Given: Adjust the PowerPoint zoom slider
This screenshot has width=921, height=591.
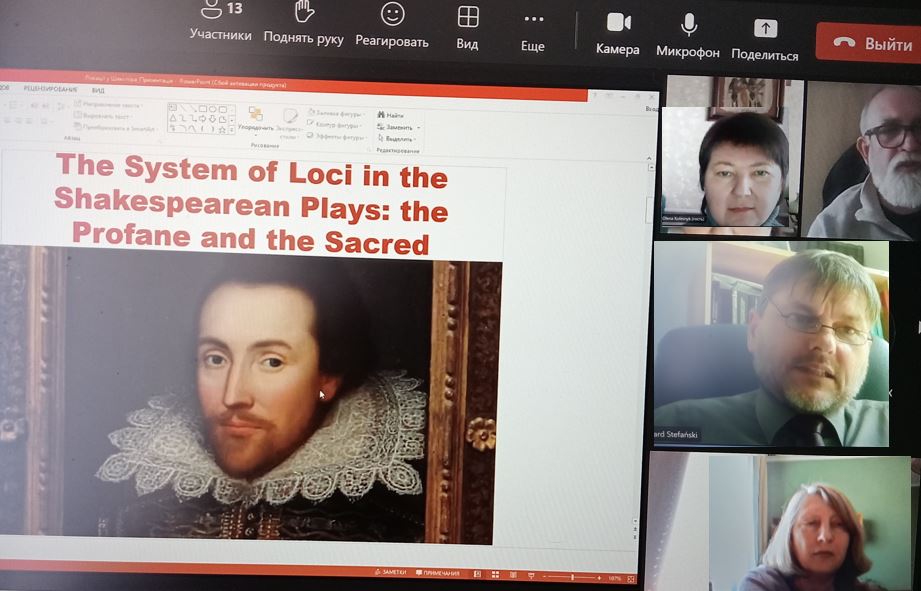Looking at the screenshot, I should (x=572, y=578).
